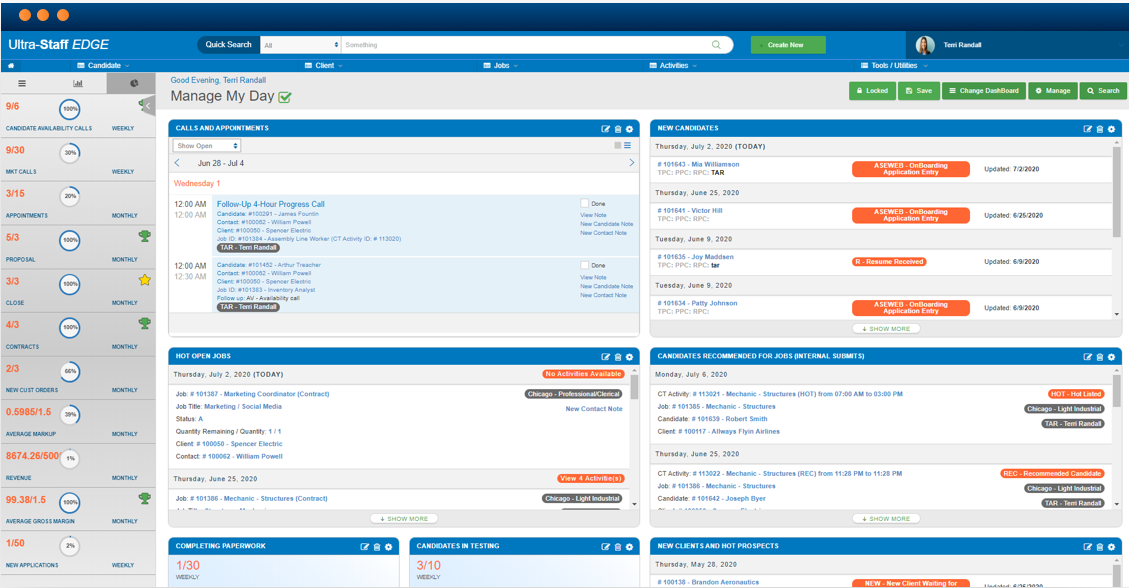The height and width of the screenshot is (588, 1129).
Task: Click the Create New button
Action: (x=788, y=45)
